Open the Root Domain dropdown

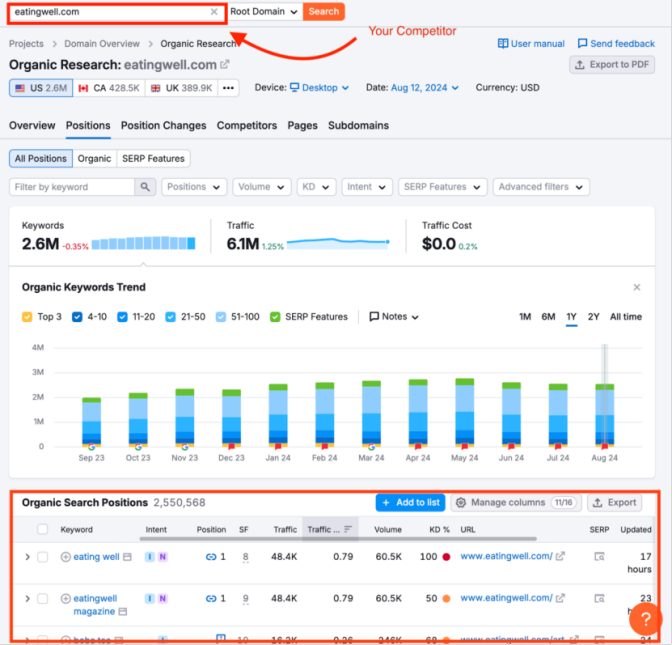click(264, 12)
